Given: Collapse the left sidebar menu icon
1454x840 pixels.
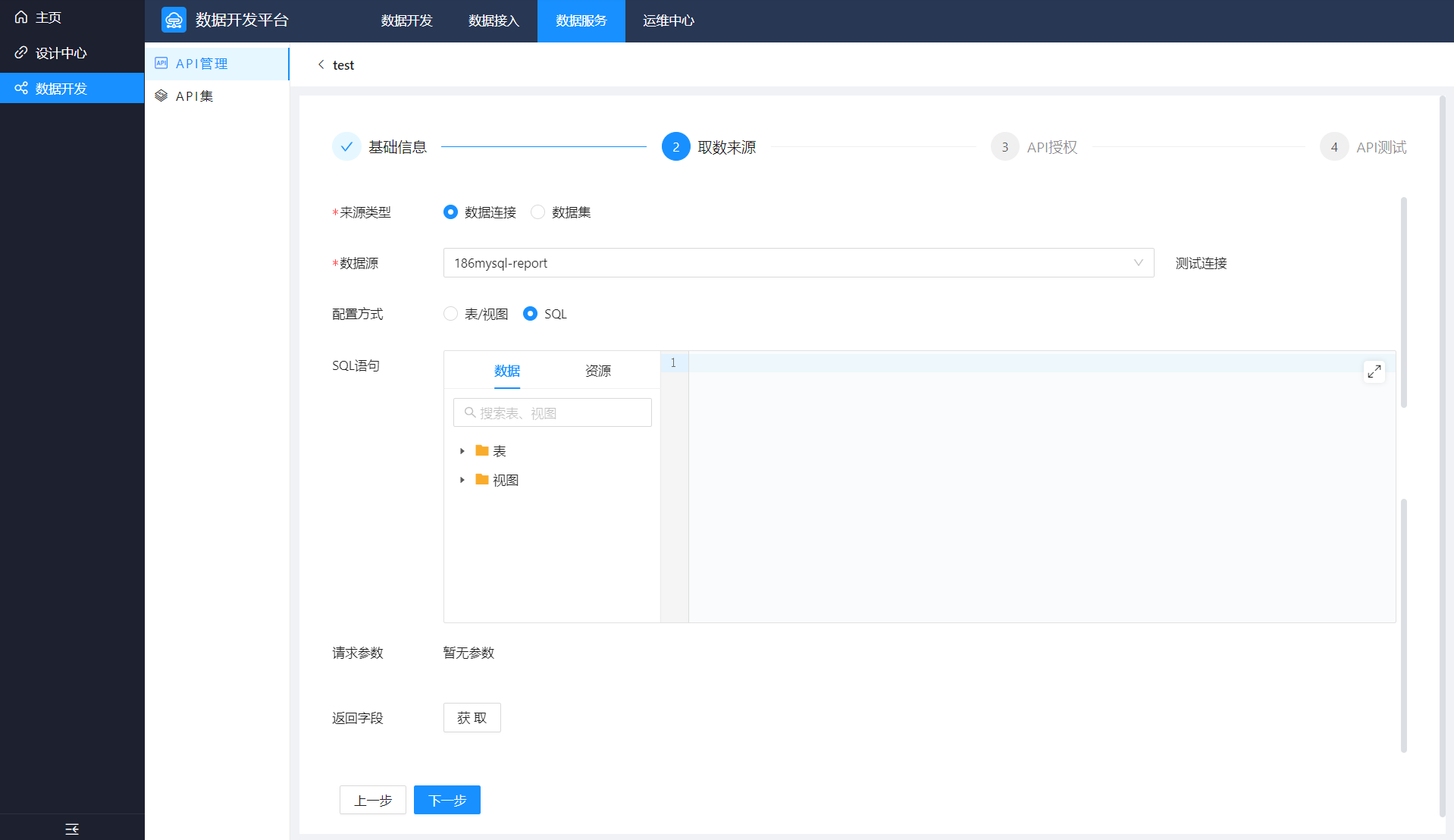Looking at the screenshot, I should pyautogui.click(x=72, y=829).
